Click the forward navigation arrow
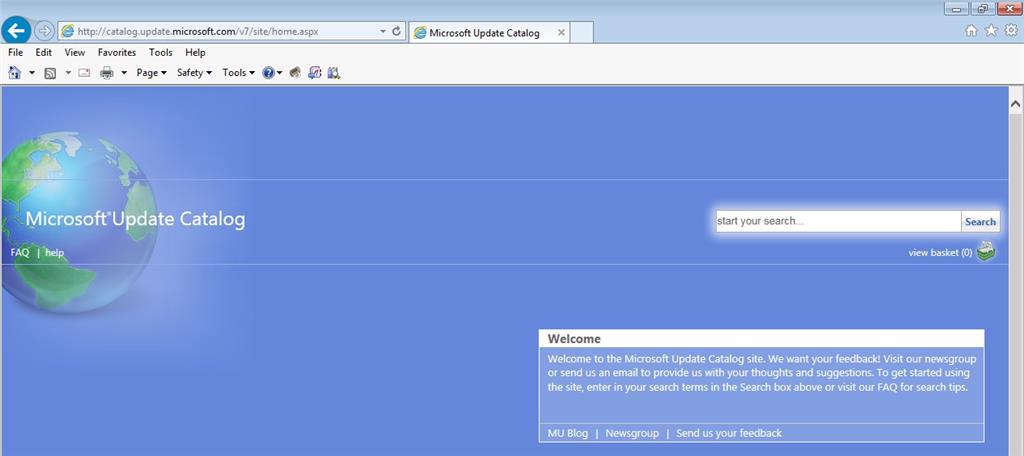Screen dimensions: 1024x456 [x=44, y=31]
